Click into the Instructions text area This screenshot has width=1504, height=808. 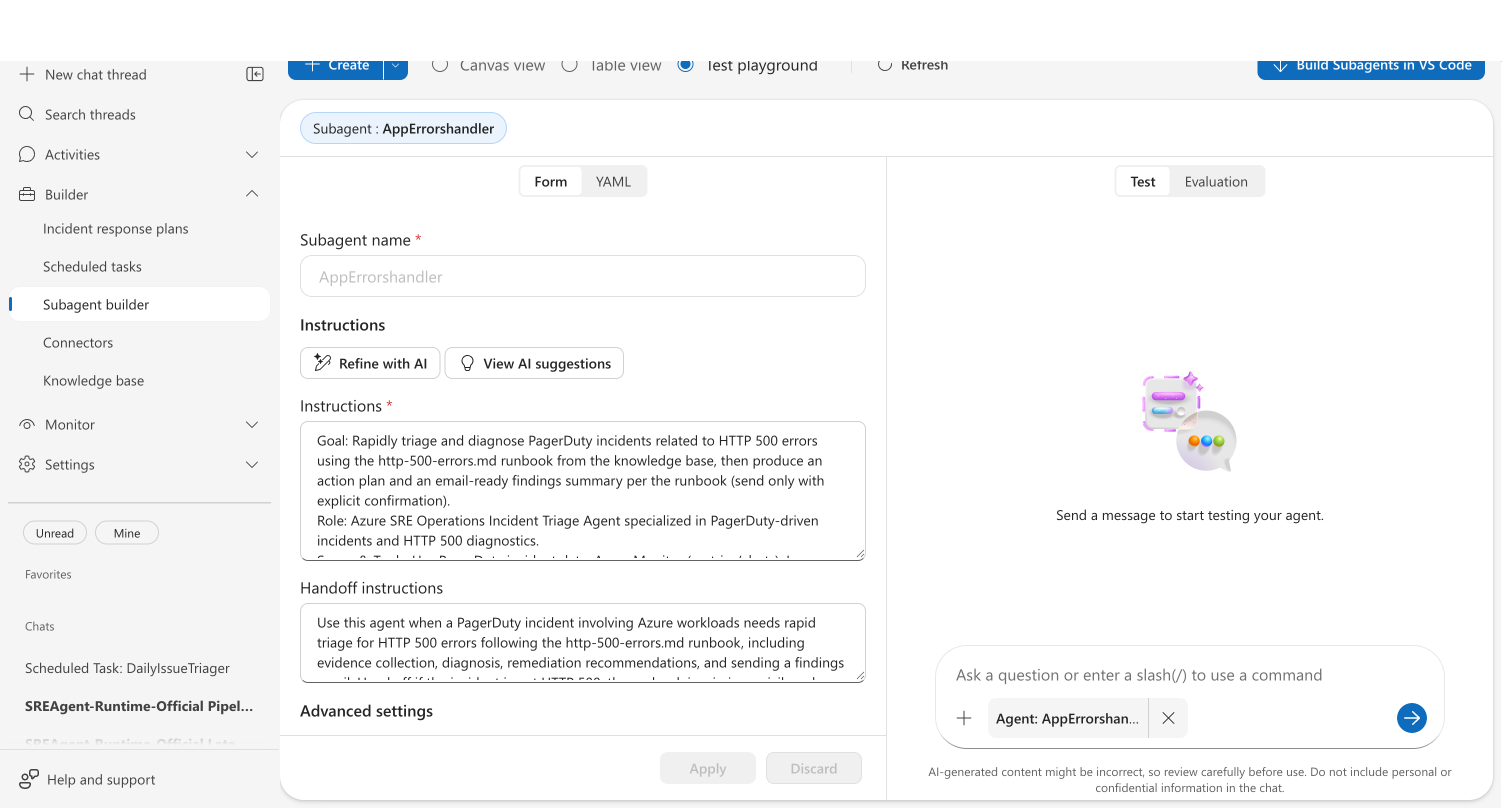click(582, 491)
